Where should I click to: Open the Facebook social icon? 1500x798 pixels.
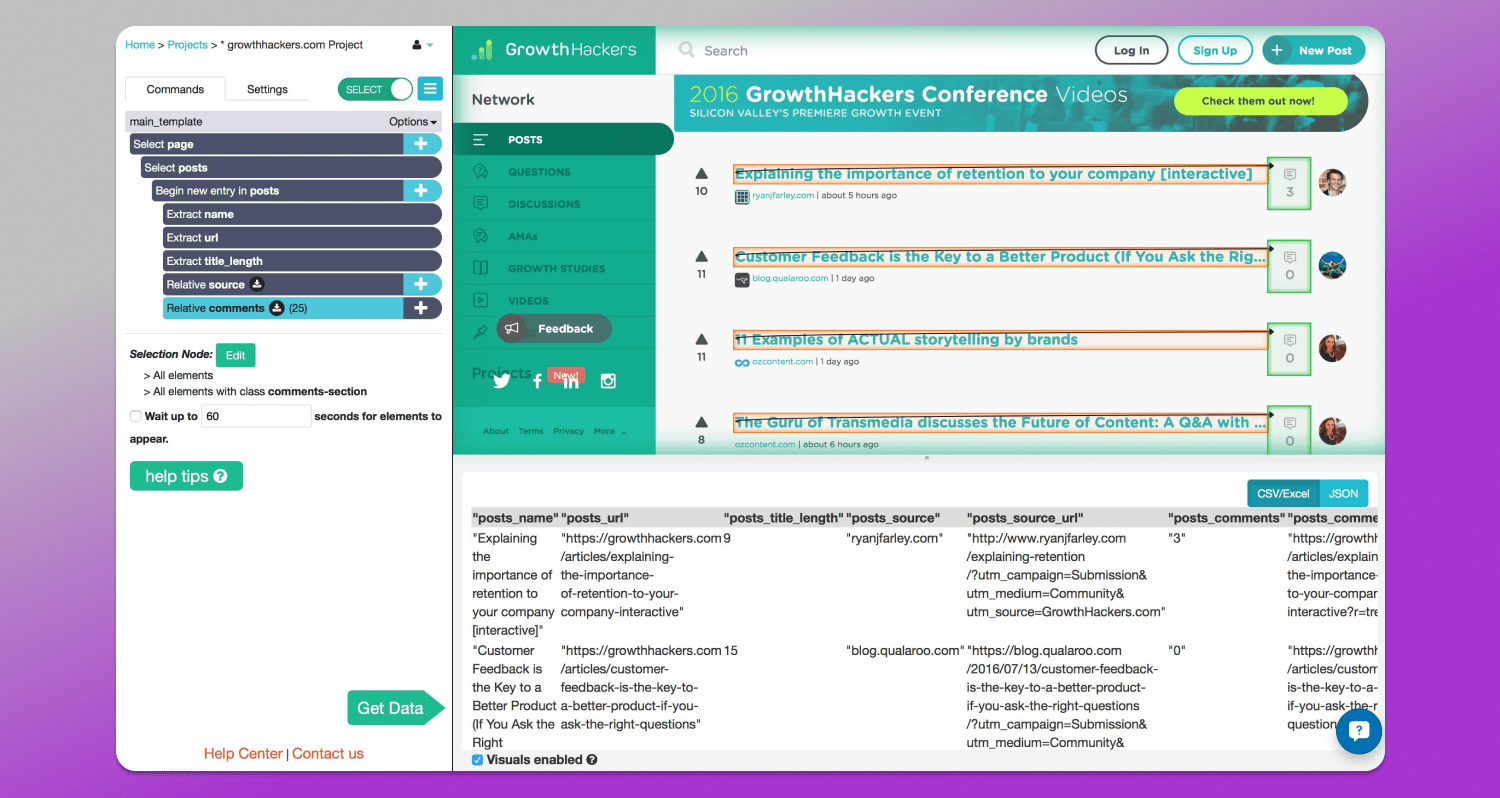coord(537,381)
